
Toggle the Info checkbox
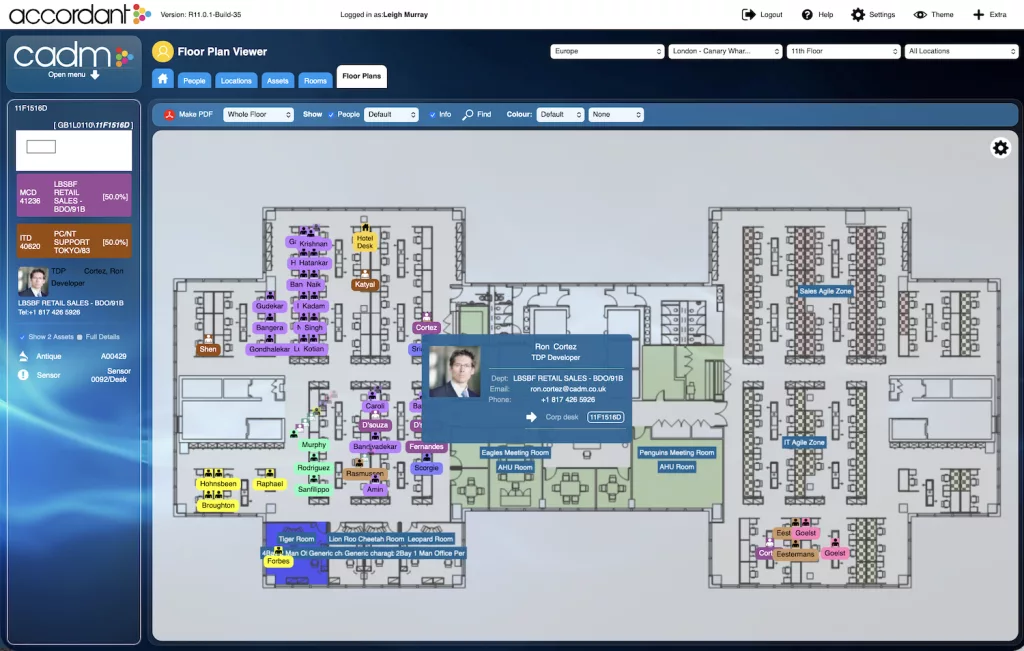pos(432,115)
